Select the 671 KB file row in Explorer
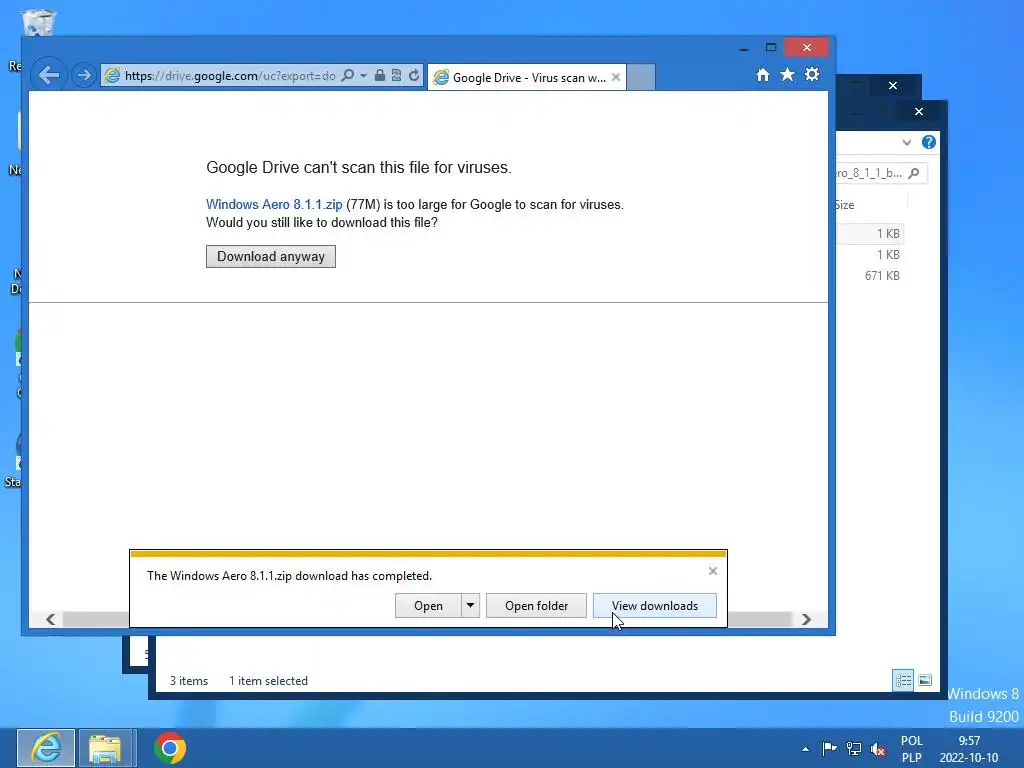Image resolution: width=1024 pixels, height=768 pixels. click(871, 276)
